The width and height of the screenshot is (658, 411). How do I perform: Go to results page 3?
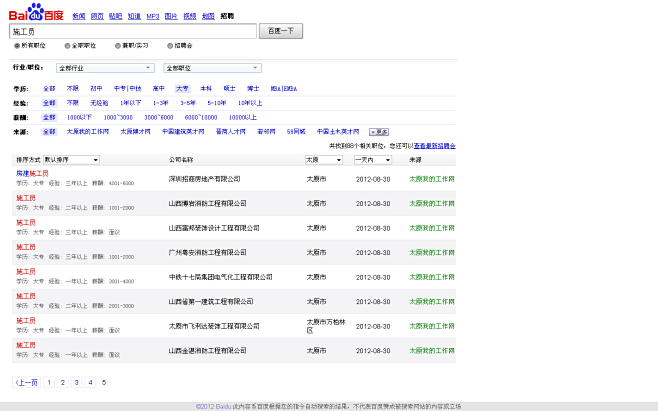tap(76, 382)
